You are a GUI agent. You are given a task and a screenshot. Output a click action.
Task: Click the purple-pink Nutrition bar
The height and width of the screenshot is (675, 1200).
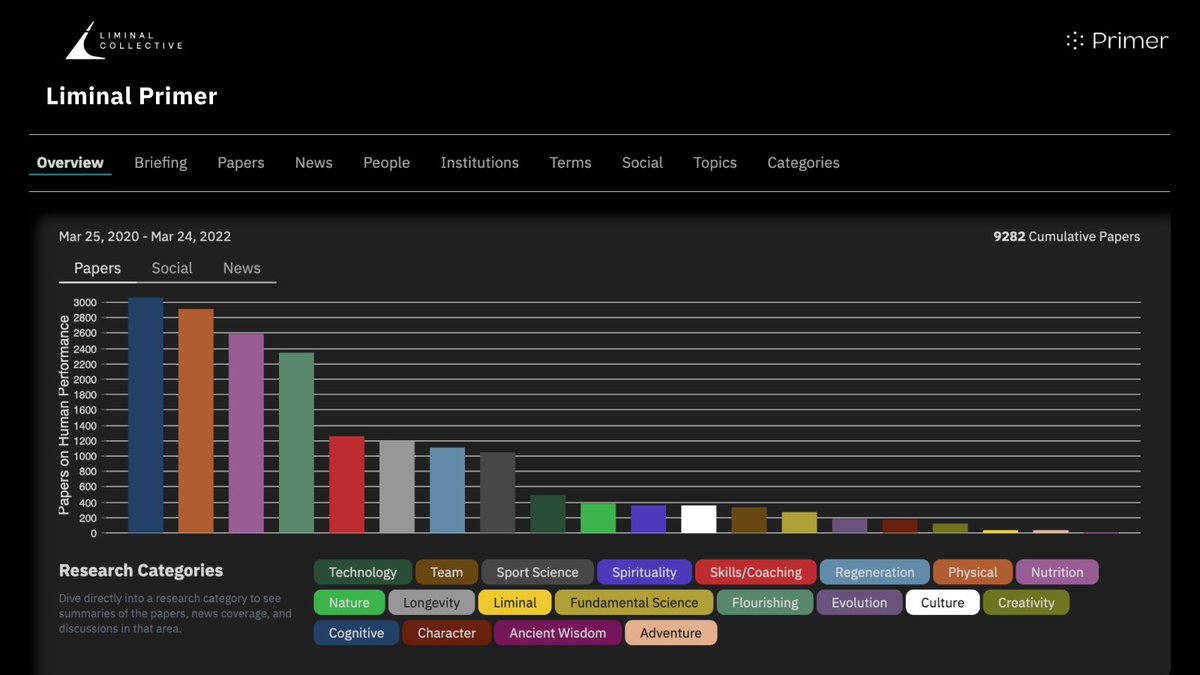[246, 433]
